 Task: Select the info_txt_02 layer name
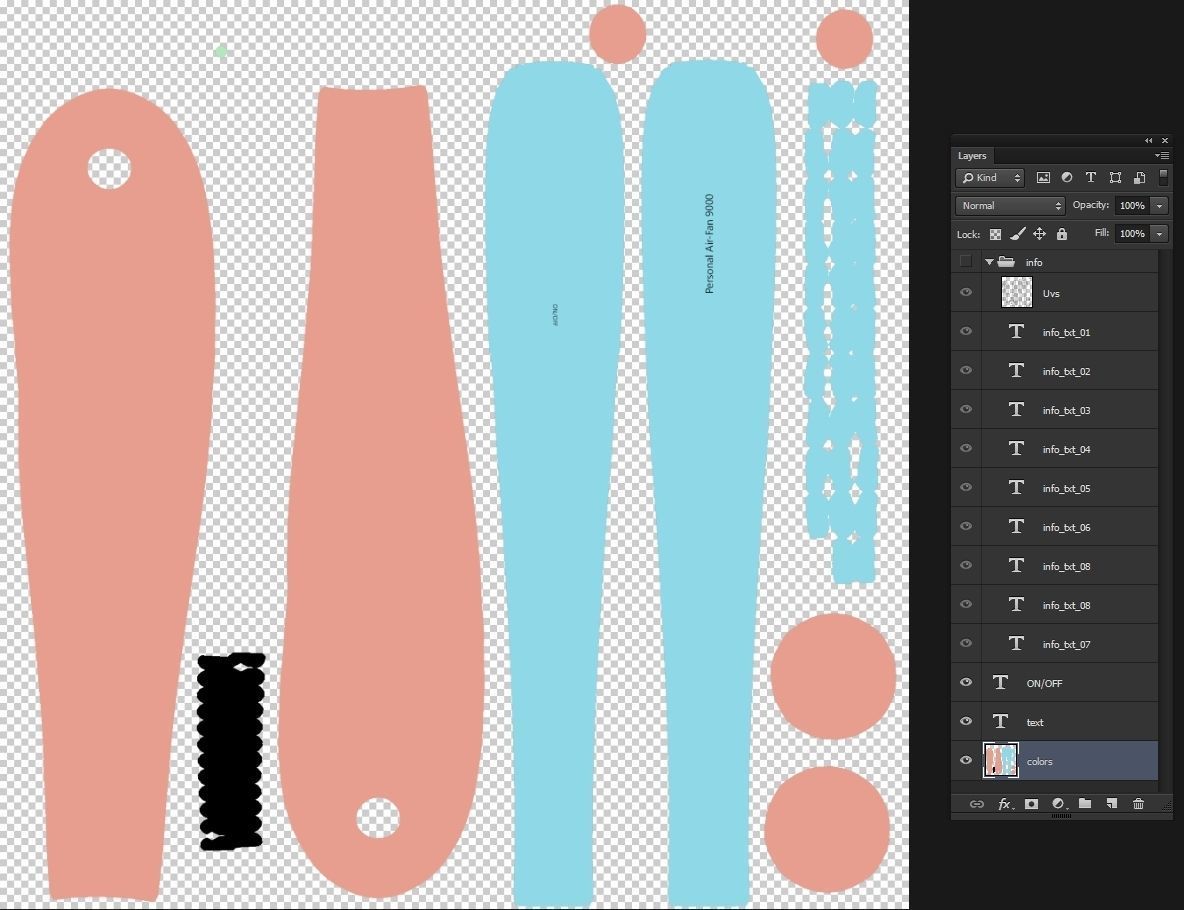[x=1066, y=372]
